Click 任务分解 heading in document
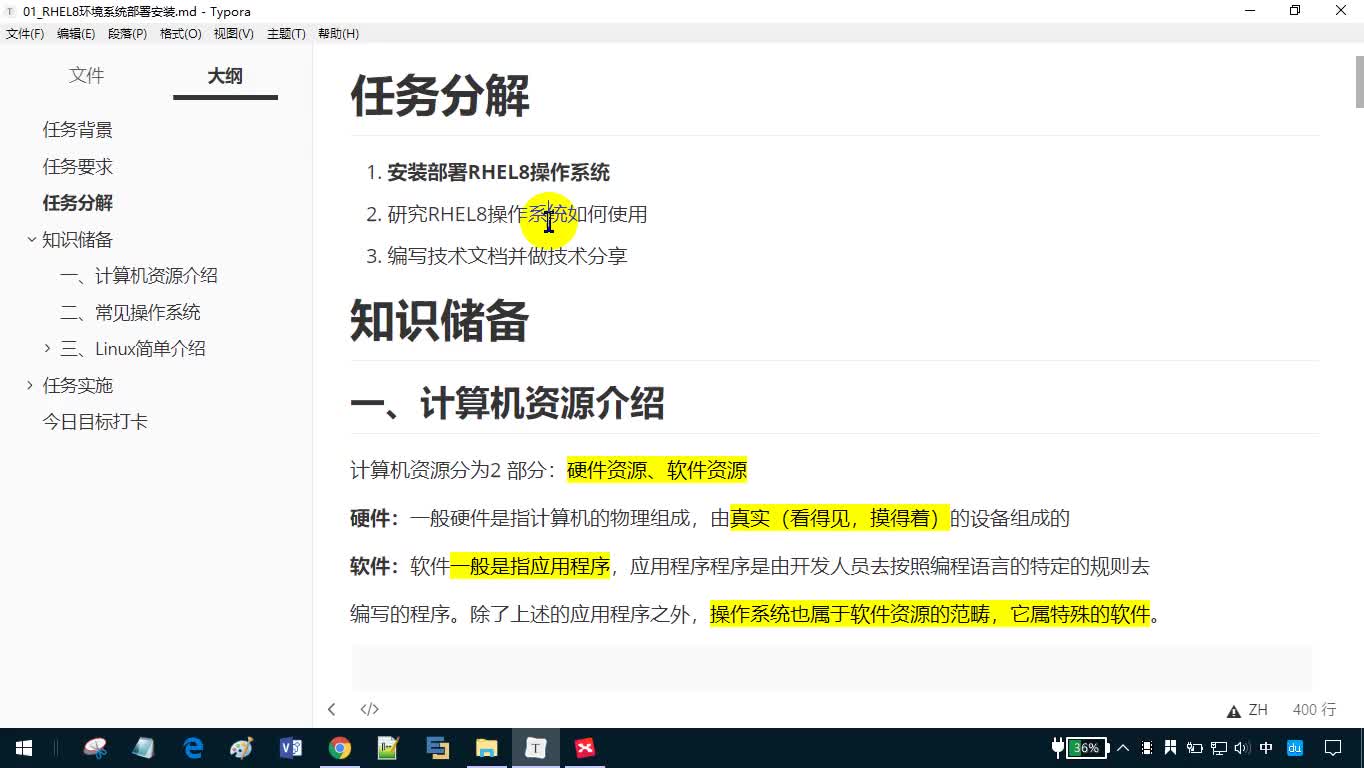Image resolution: width=1364 pixels, height=768 pixels. [440, 97]
